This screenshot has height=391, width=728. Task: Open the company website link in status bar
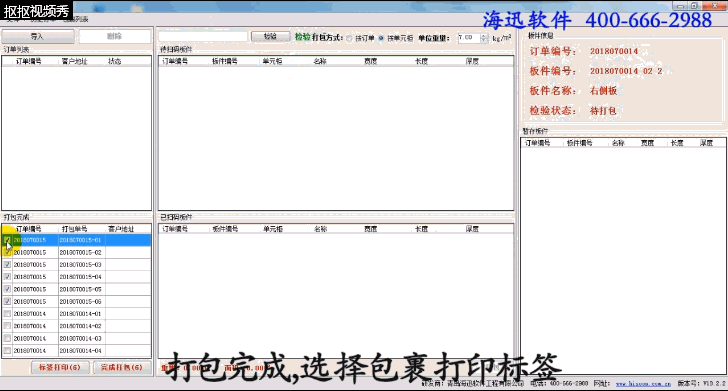[643, 384]
